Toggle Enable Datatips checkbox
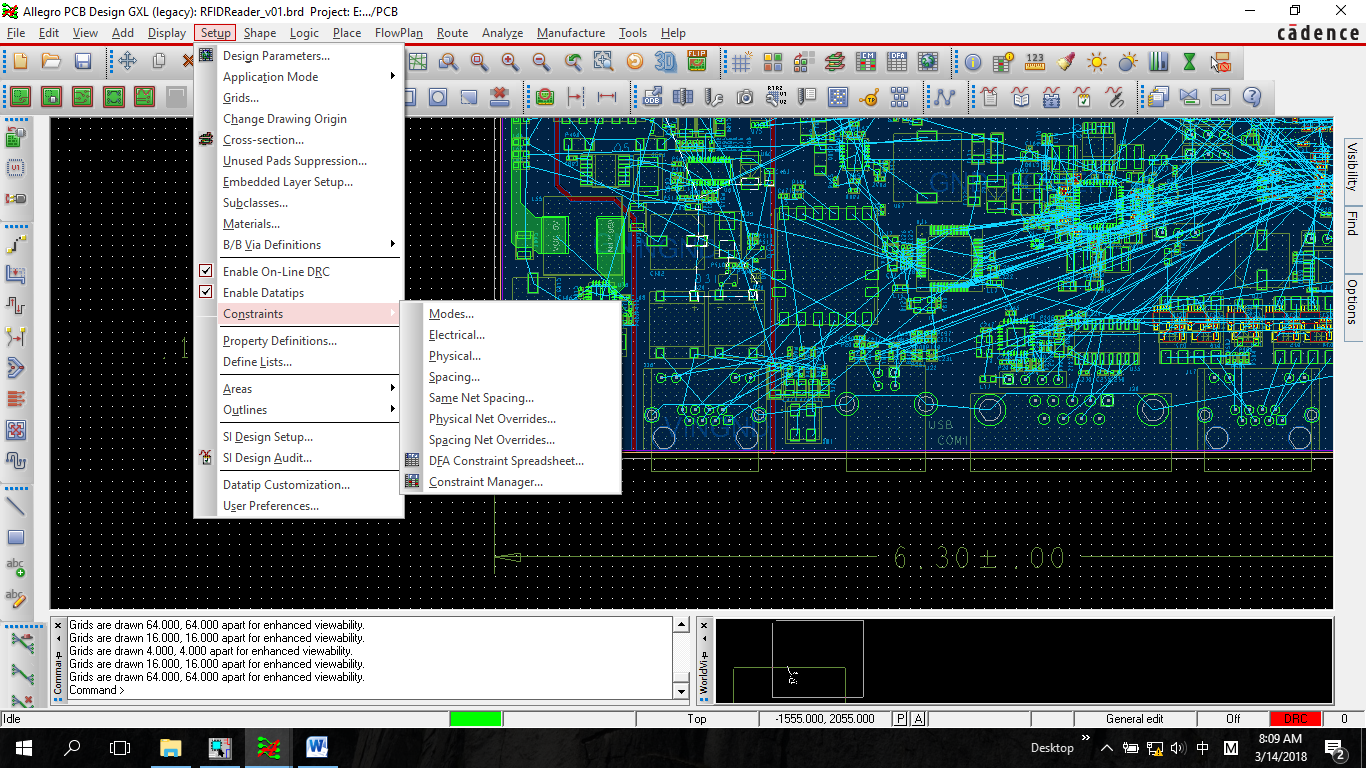The height and width of the screenshot is (768, 1366). pos(206,292)
